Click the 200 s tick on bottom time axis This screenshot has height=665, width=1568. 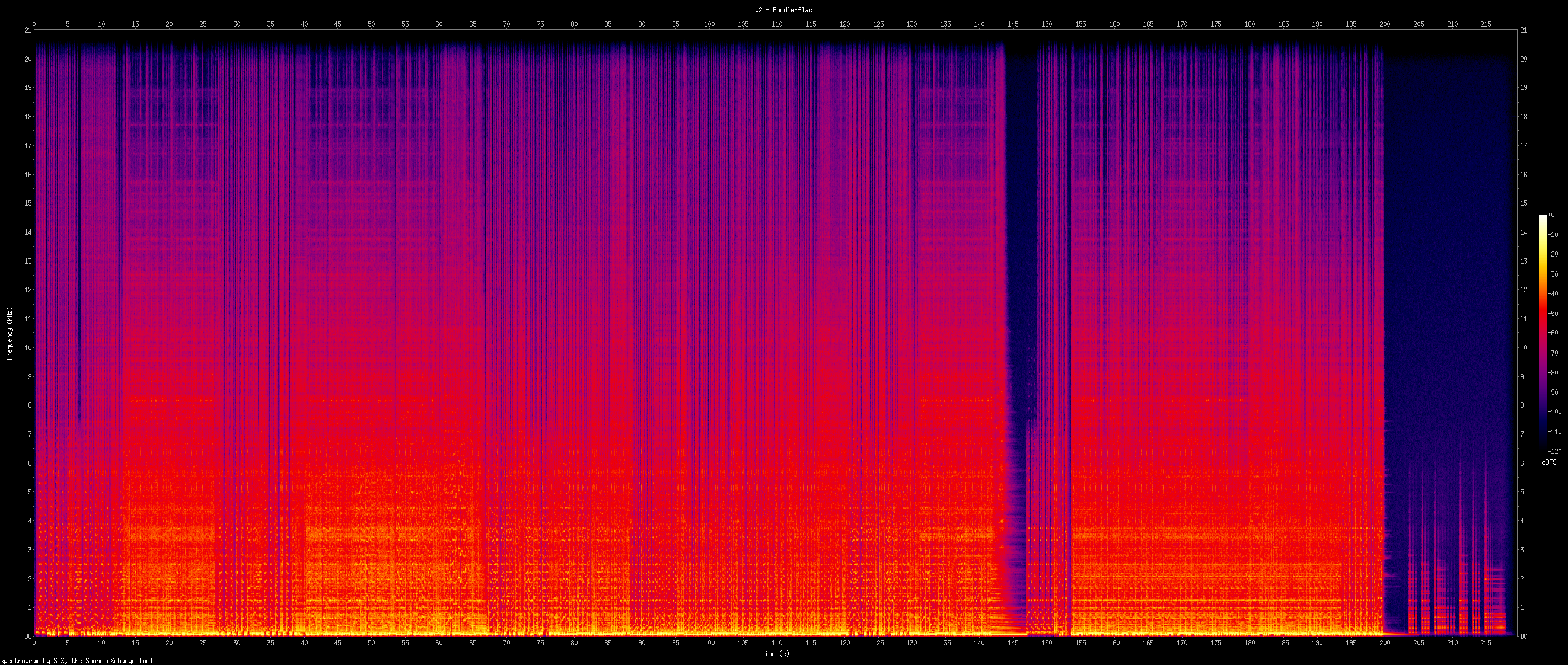(x=1385, y=643)
